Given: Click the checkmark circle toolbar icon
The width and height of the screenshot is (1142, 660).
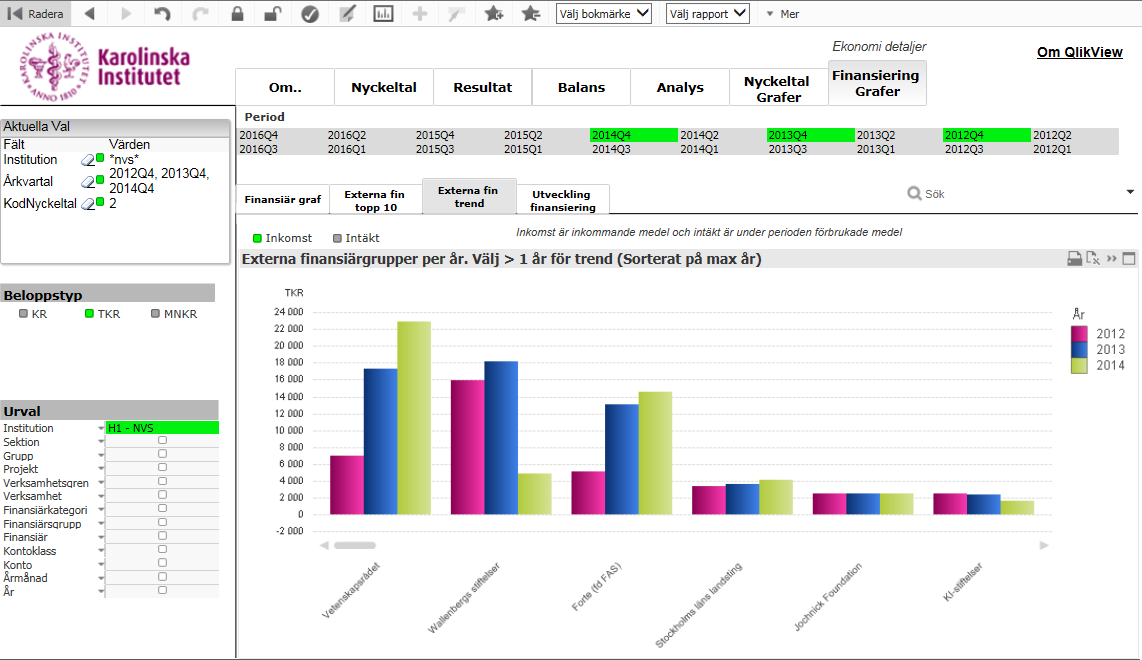Looking at the screenshot, I should pyautogui.click(x=310, y=14).
